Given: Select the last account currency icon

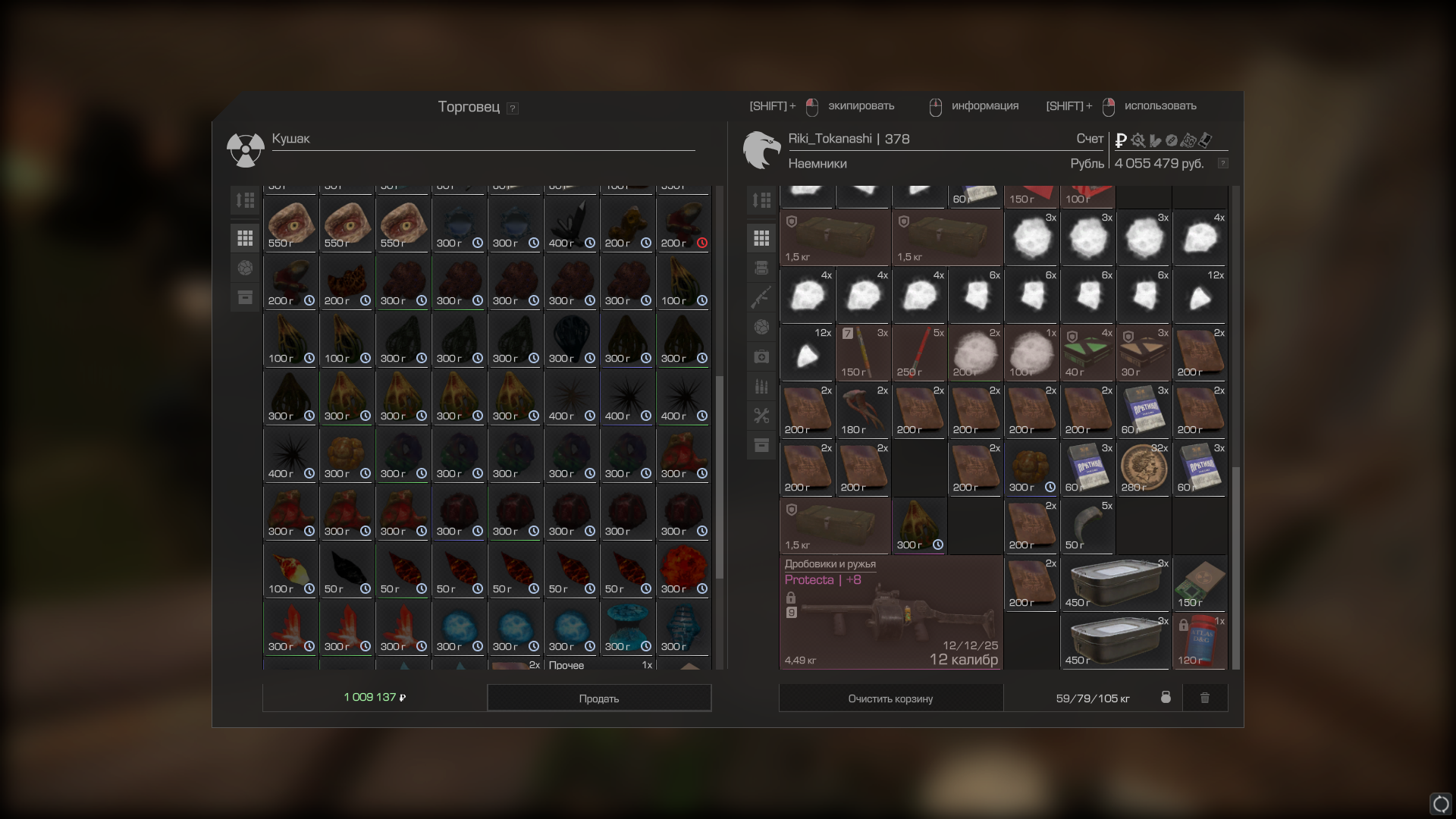Looking at the screenshot, I should [1205, 140].
